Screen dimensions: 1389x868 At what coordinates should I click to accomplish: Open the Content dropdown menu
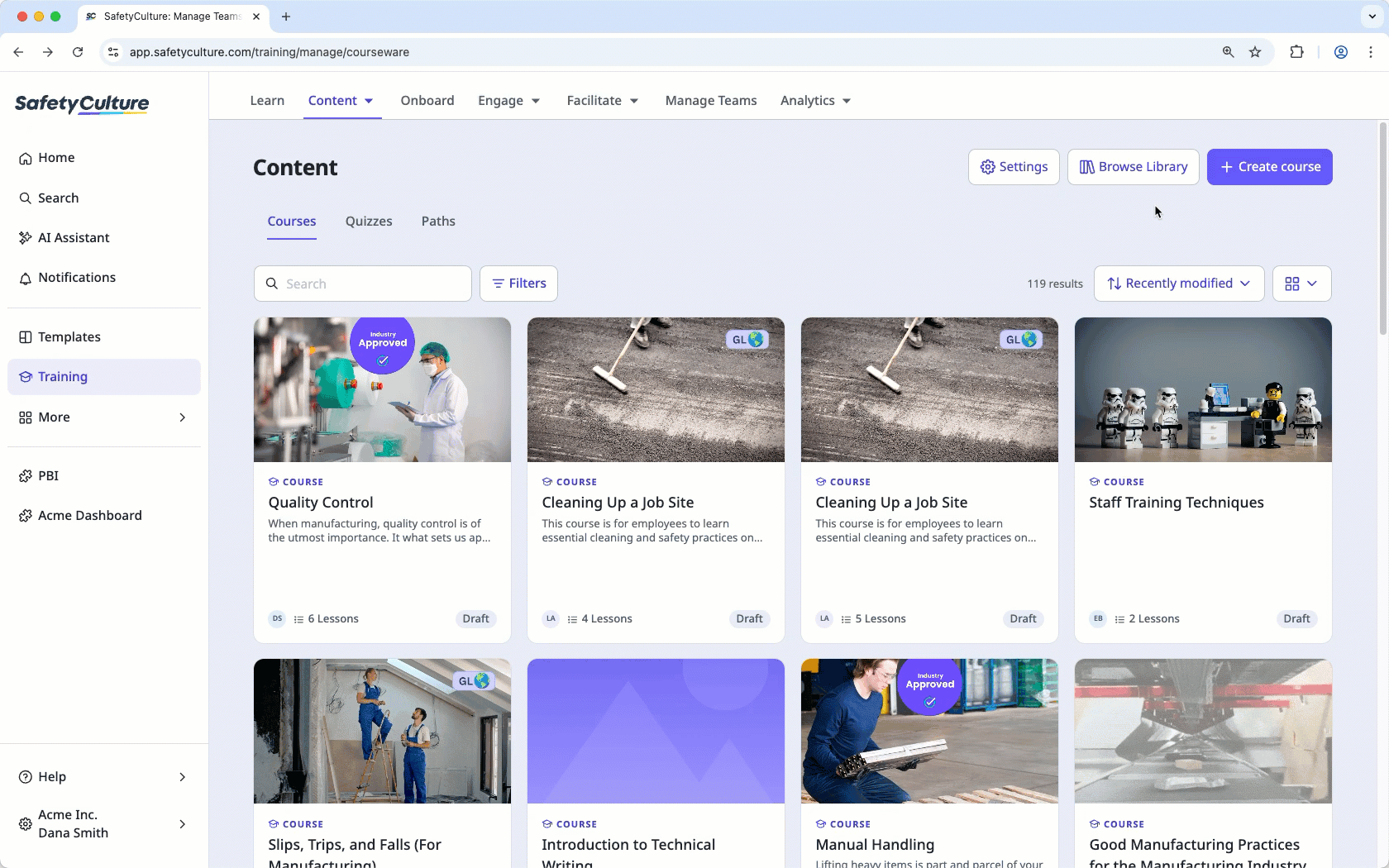[341, 101]
